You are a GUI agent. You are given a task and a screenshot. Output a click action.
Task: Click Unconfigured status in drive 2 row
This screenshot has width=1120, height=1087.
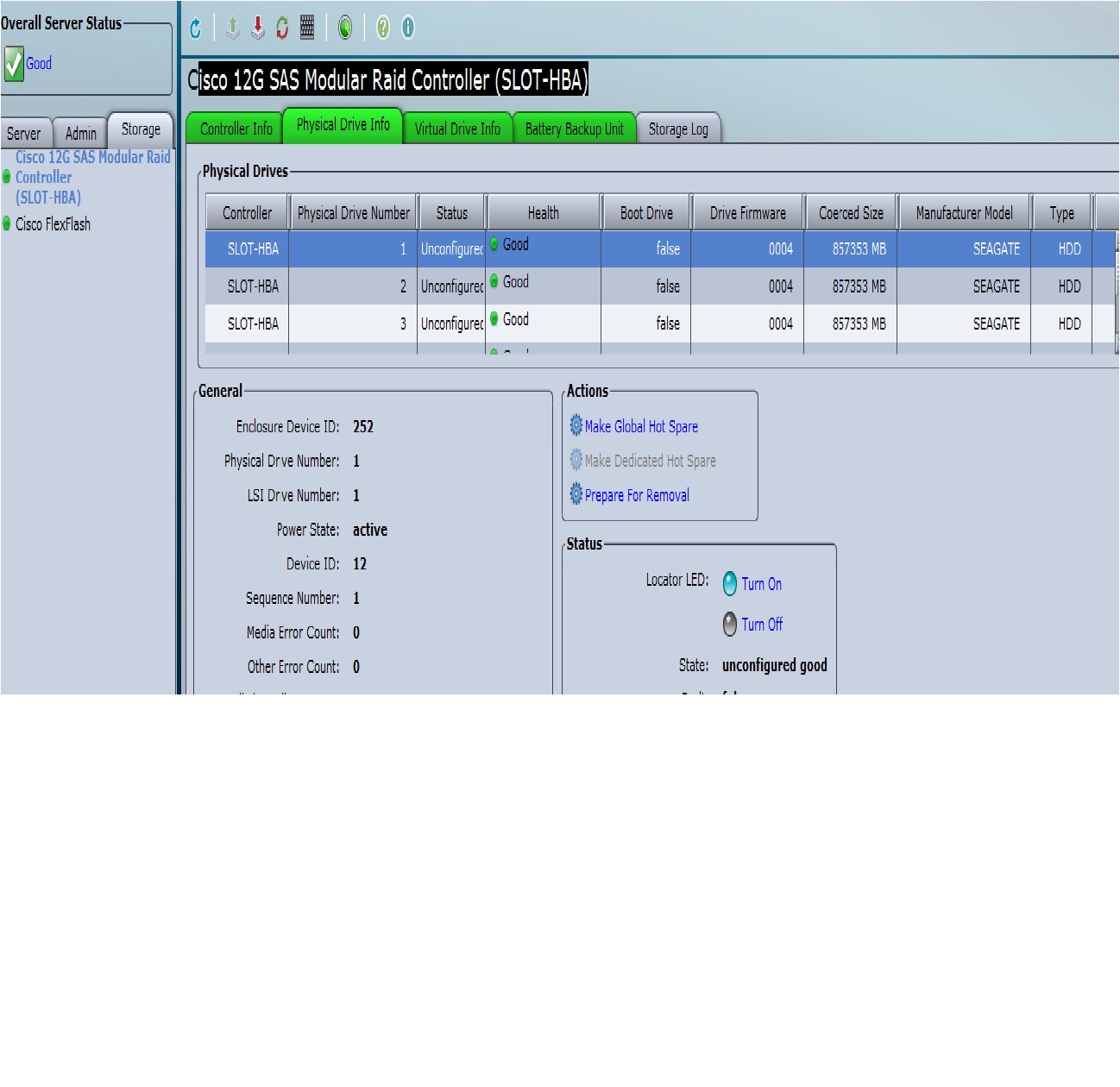452,286
